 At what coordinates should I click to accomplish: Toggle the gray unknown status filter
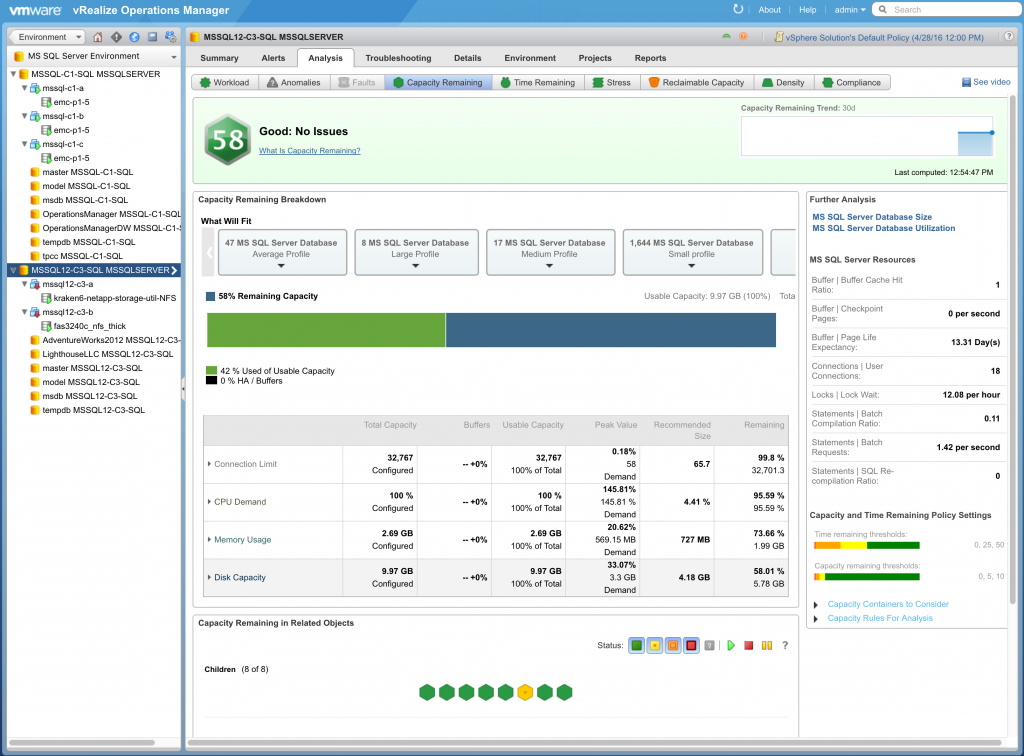[709, 646]
